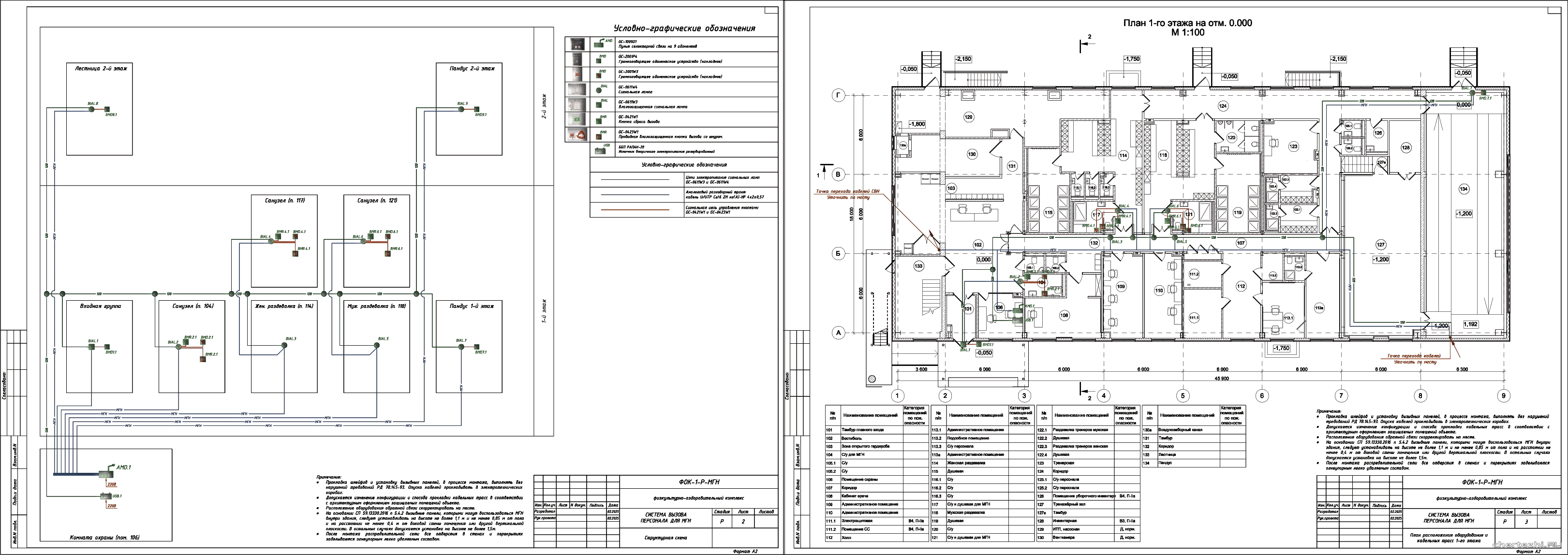Click grid axis bubble Г on the floor plan
Viewport: 1568px width, 555px height.
839,96
